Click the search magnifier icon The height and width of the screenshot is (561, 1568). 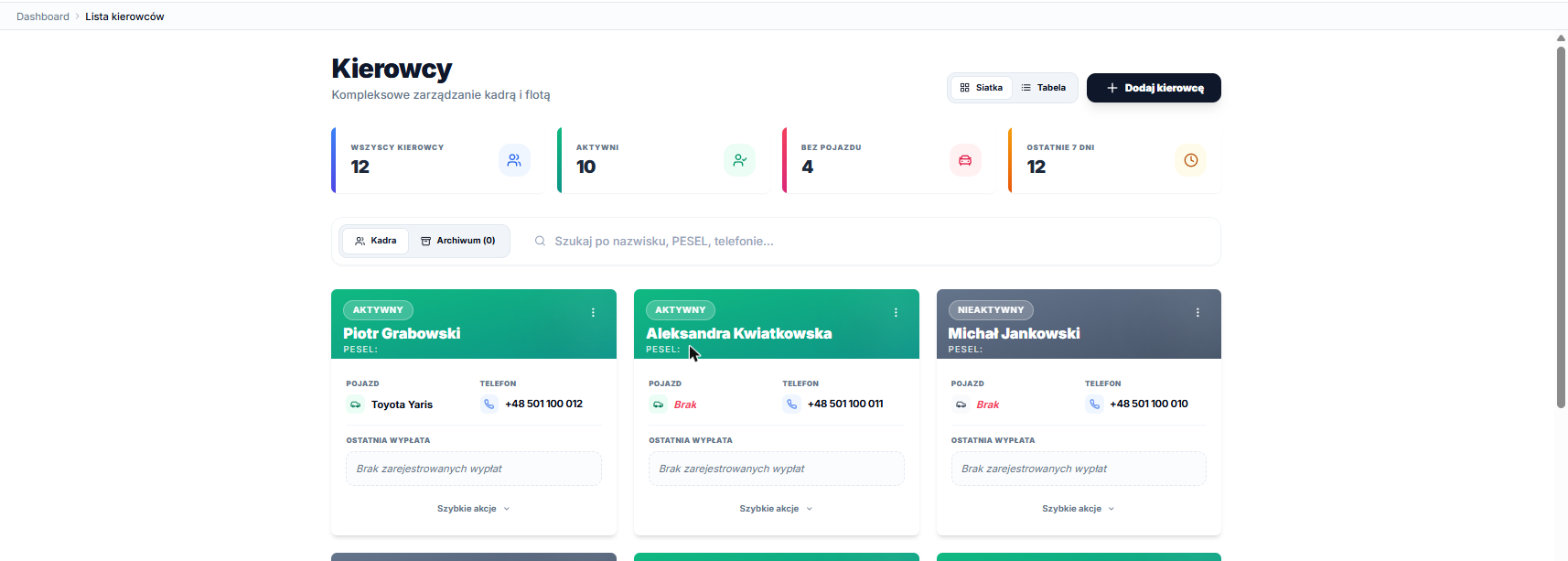(x=540, y=241)
